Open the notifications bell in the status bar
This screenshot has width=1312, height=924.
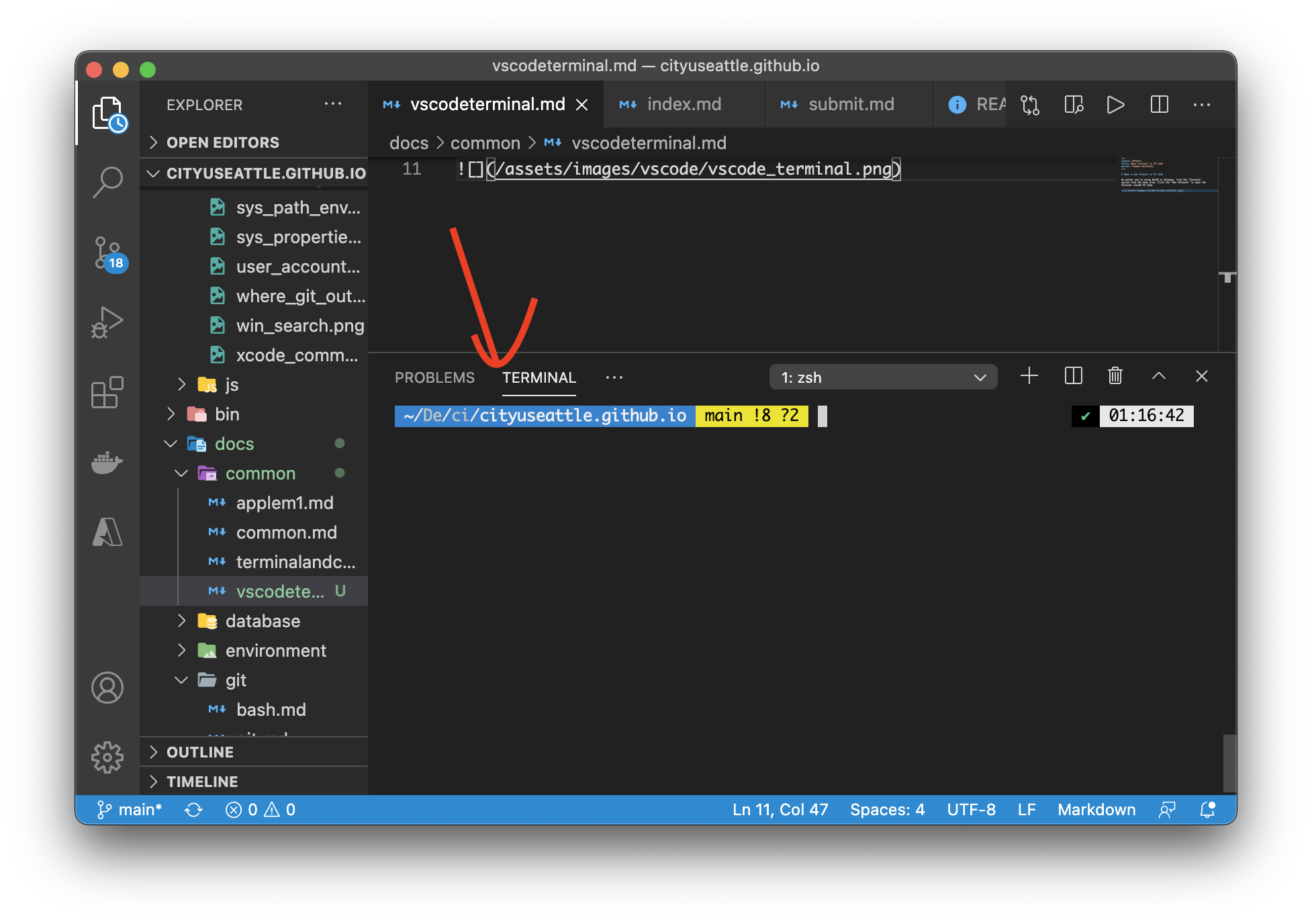1207,810
